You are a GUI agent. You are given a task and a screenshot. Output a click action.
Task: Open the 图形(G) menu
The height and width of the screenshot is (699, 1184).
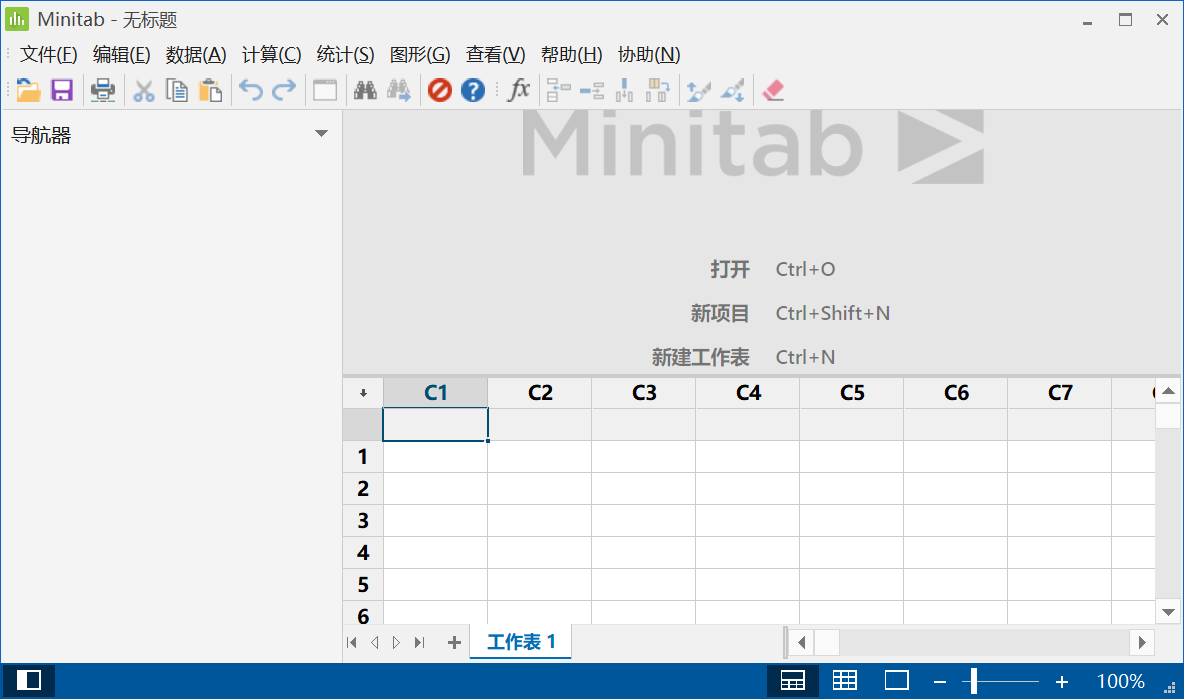420,54
